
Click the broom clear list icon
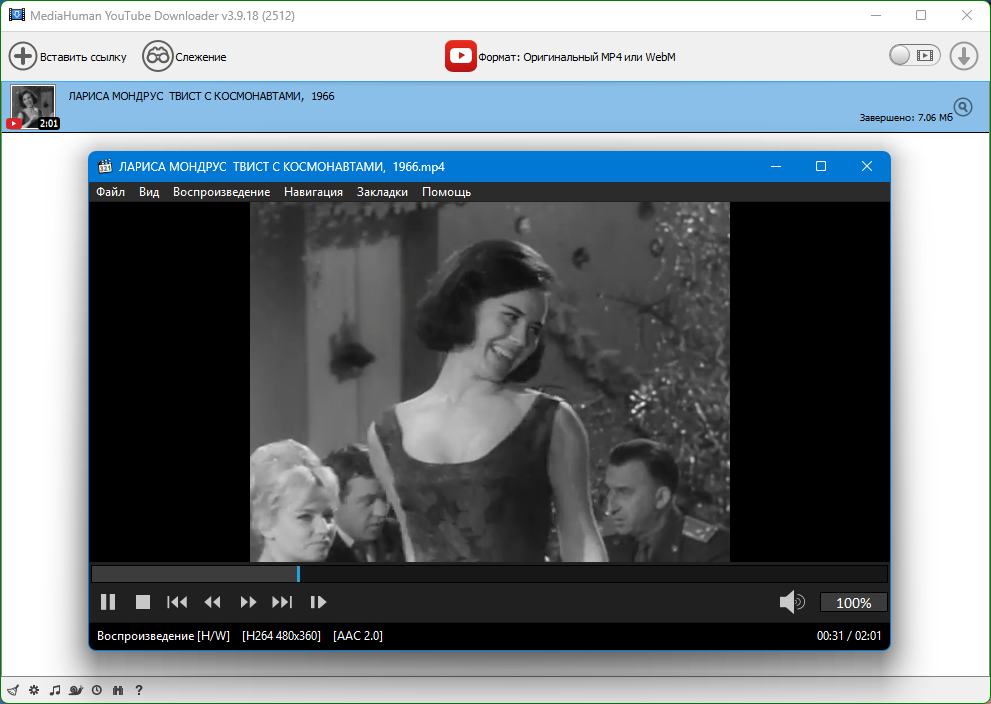13,690
